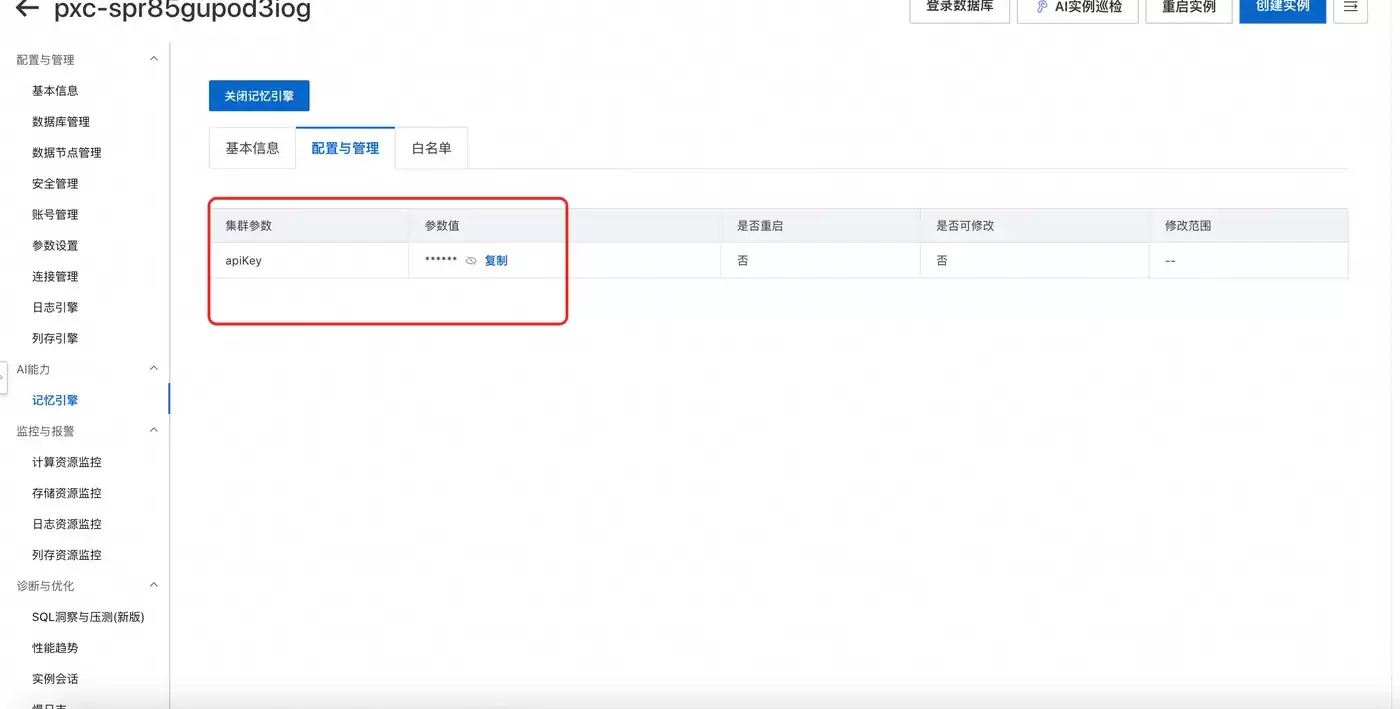
Task: Select the 配置与管理 tab
Action: click(x=345, y=148)
